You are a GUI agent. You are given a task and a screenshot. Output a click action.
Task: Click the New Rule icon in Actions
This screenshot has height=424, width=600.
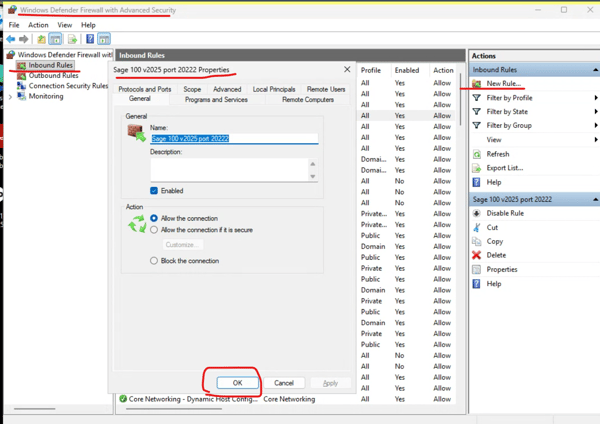tap(477, 84)
